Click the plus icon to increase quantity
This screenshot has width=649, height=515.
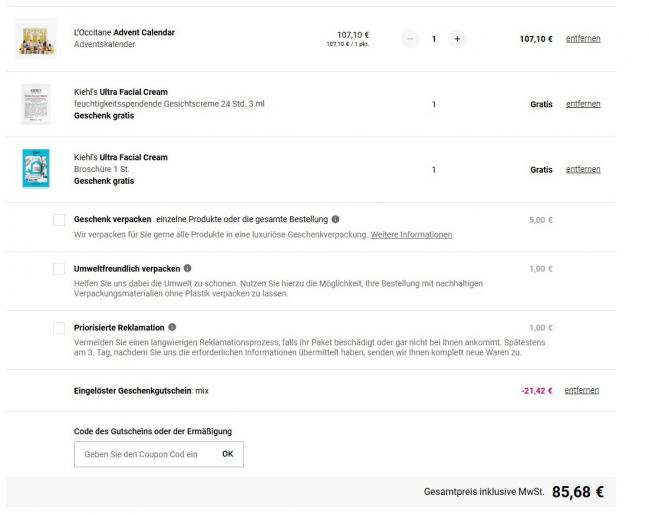[x=457, y=39]
